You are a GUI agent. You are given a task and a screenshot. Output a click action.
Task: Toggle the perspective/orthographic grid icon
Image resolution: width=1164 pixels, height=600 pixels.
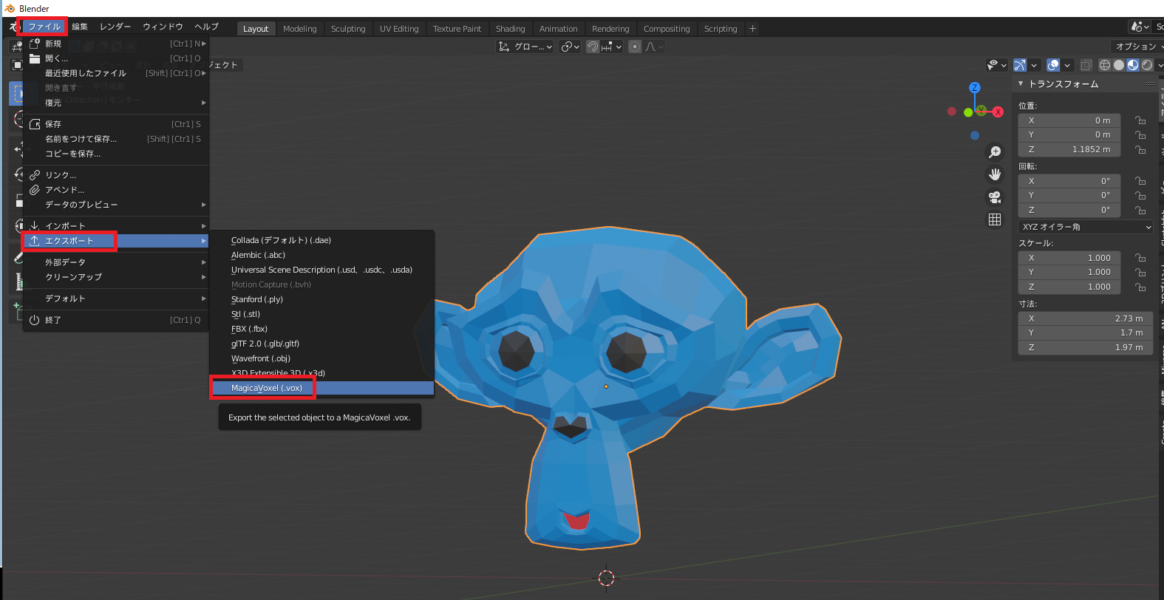coord(994,220)
